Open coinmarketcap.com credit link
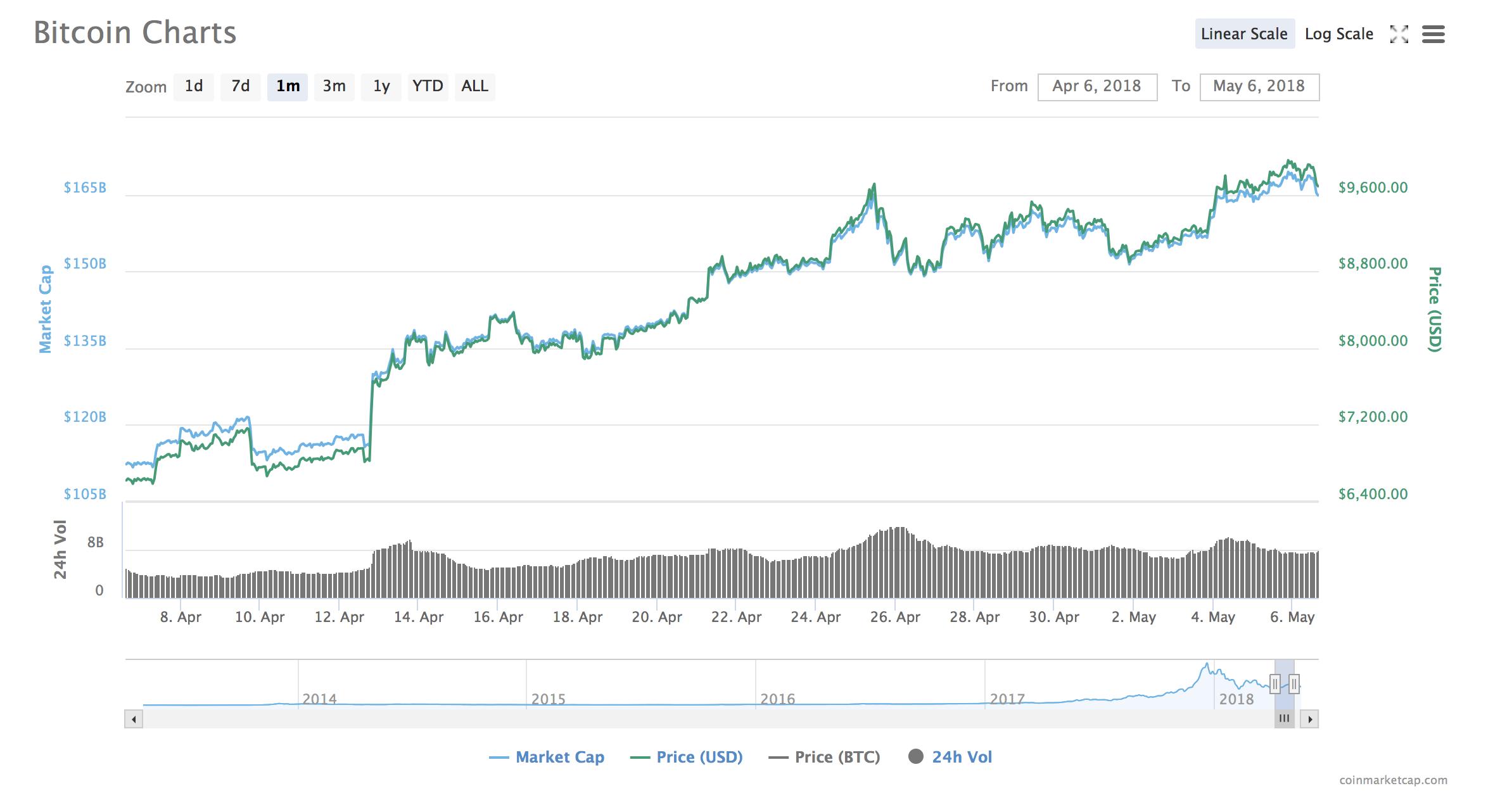 (x=1393, y=780)
